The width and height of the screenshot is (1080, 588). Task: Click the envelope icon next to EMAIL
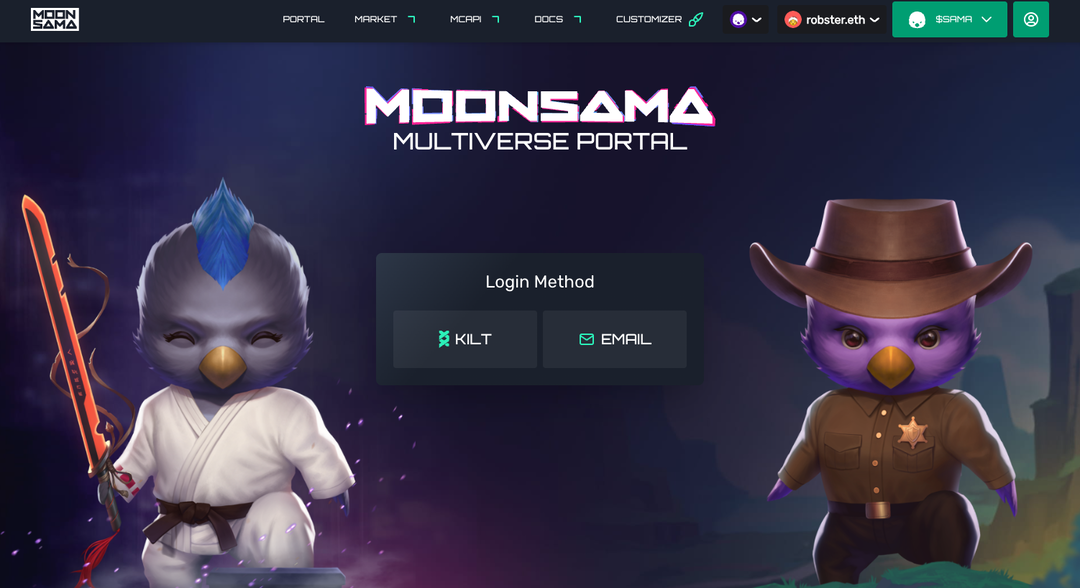pyautogui.click(x=586, y=339)
